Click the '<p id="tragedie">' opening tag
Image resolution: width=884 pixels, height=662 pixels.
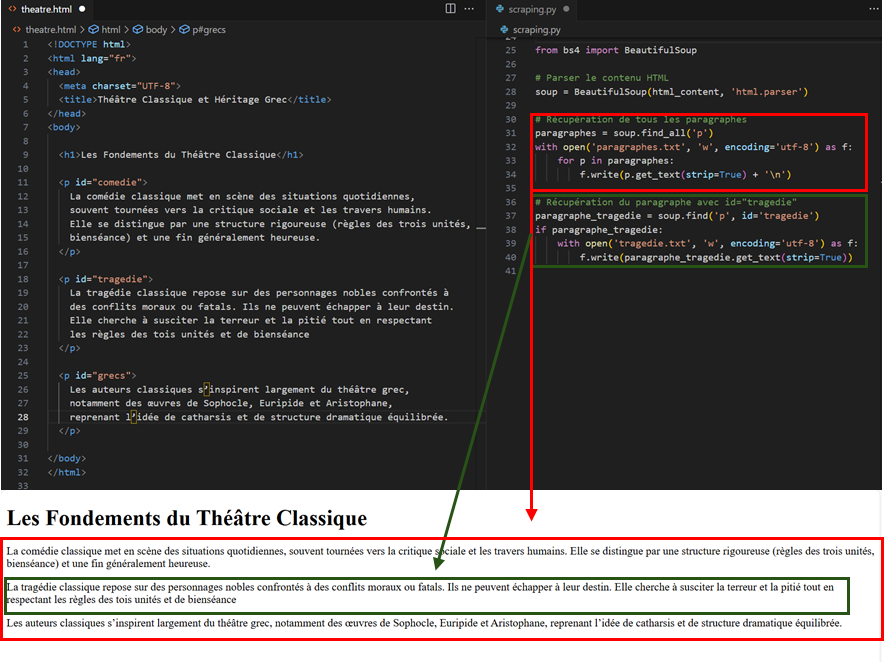tap(105, 279)
